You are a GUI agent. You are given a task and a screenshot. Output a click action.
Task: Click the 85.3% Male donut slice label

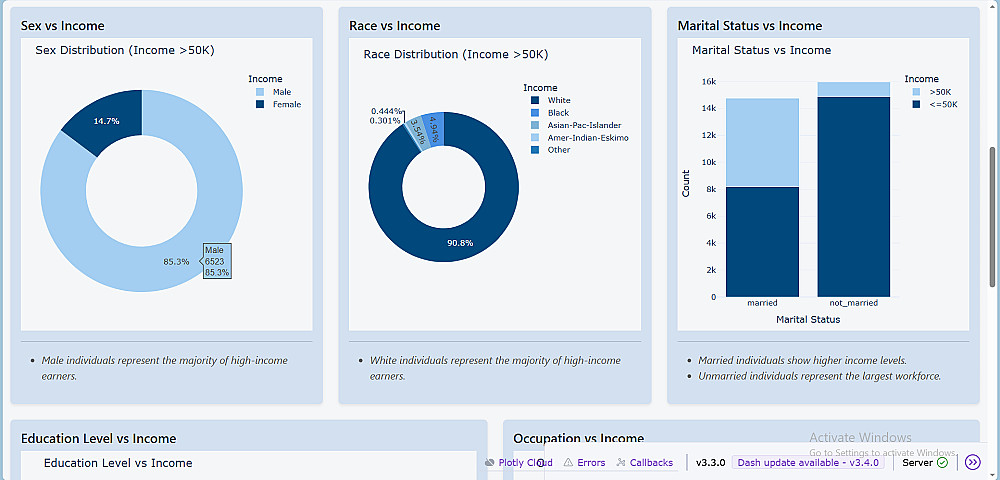coord(176,261)
